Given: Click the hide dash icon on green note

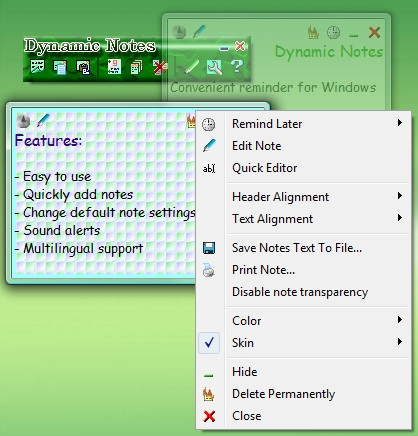Looking at the screenshot, I should (354, 35).
